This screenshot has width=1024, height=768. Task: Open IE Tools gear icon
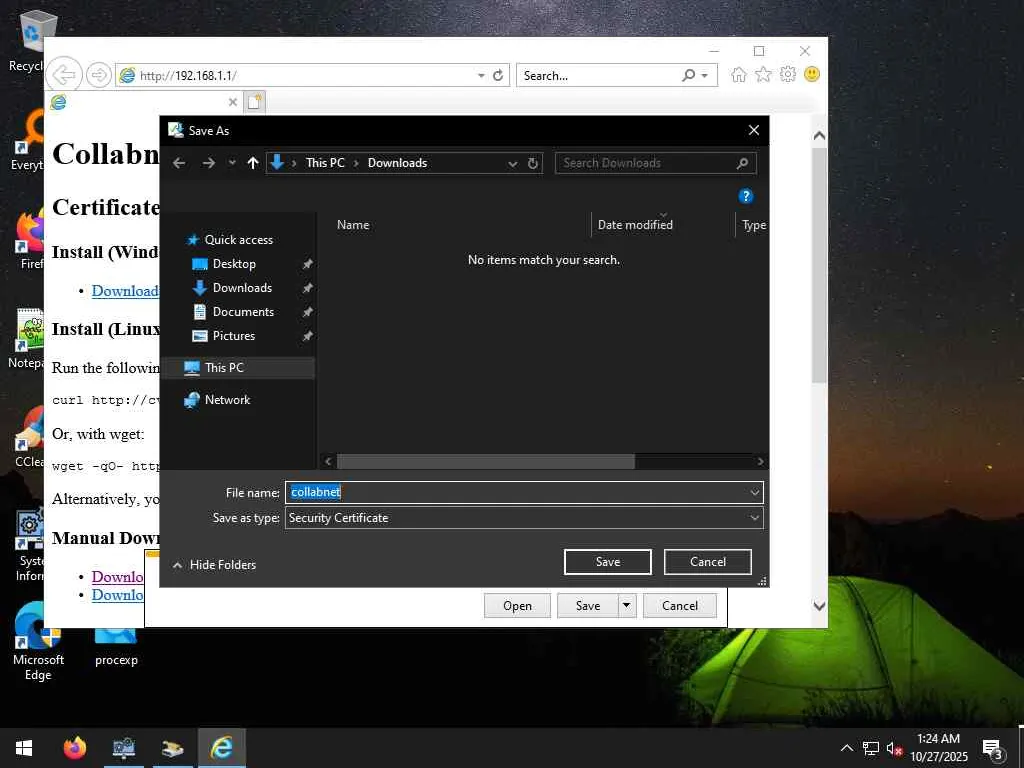(x=788, y=74)
